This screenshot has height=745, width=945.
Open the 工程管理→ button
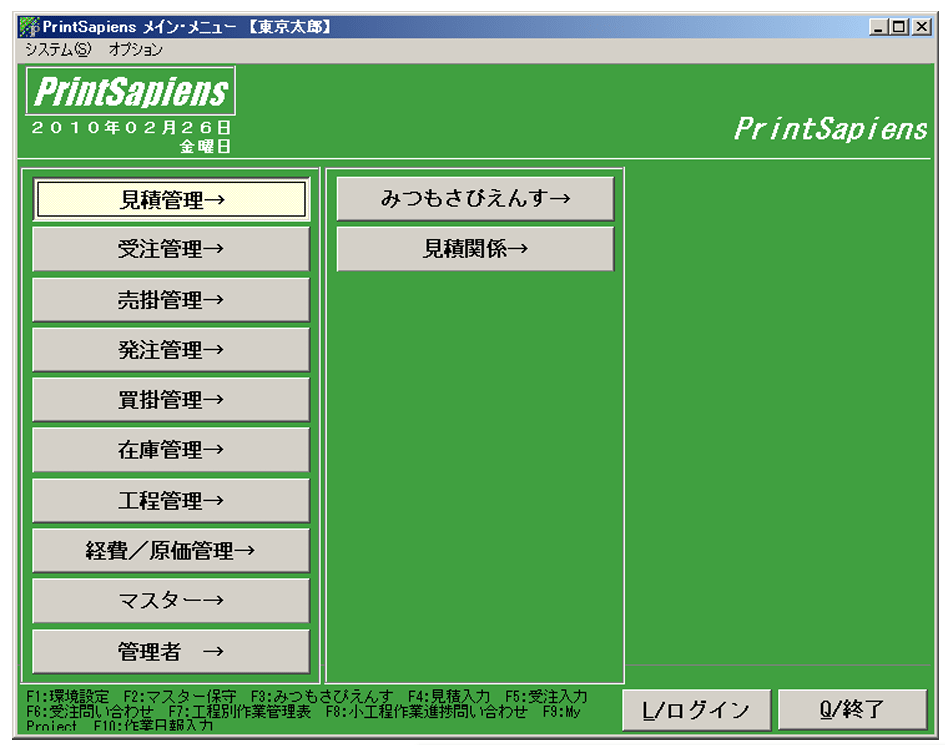pos(171,500)
